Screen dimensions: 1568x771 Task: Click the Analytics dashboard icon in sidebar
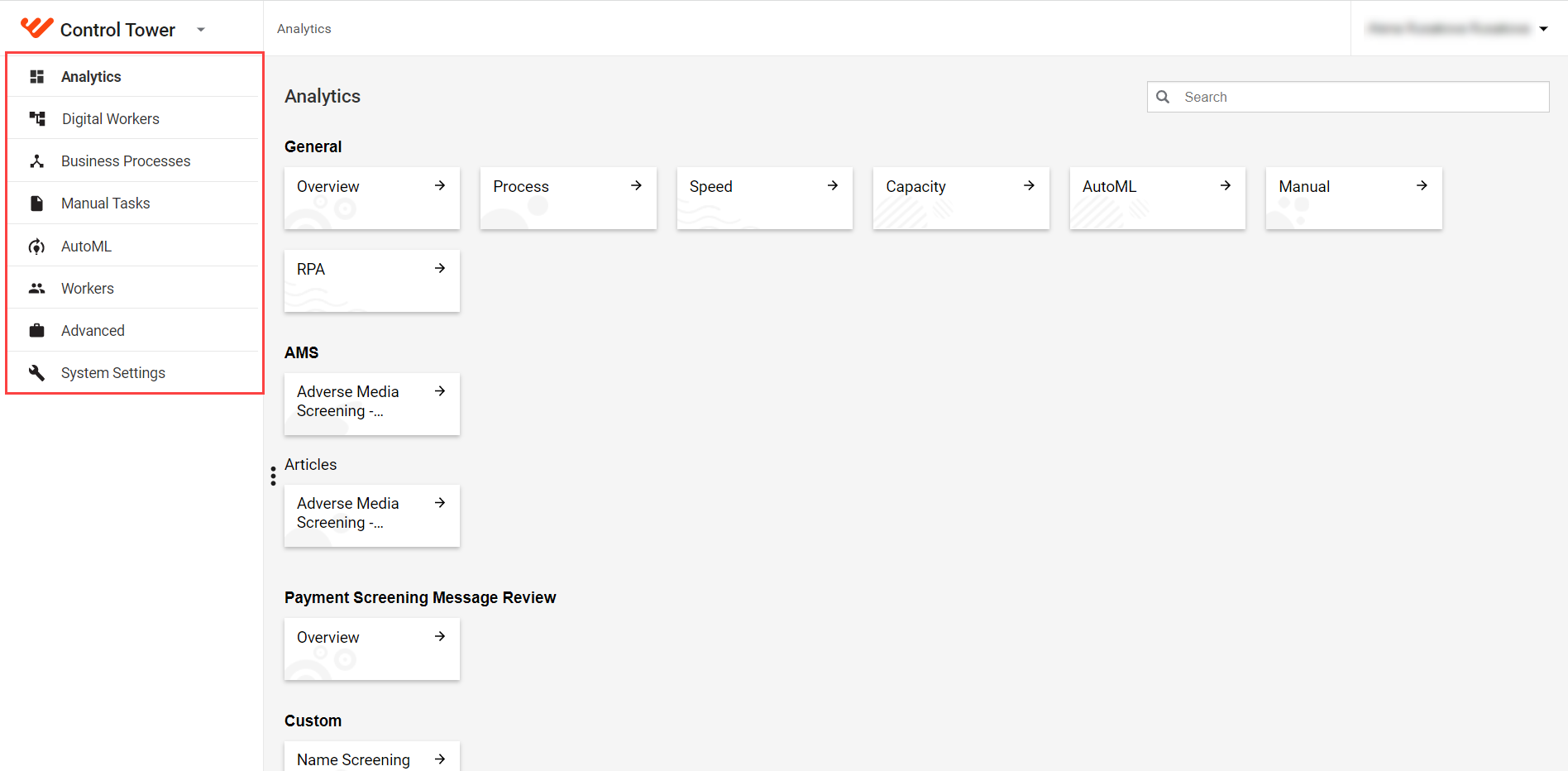tap(36, 76)
